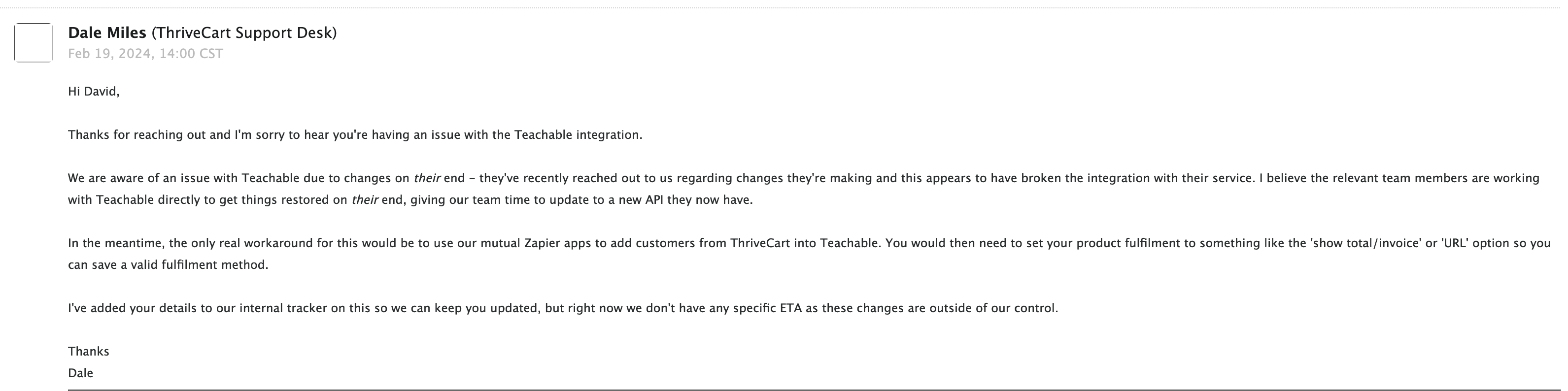
Task: Click the 'Dale' signature at bottom
Action: pos(80,373)
